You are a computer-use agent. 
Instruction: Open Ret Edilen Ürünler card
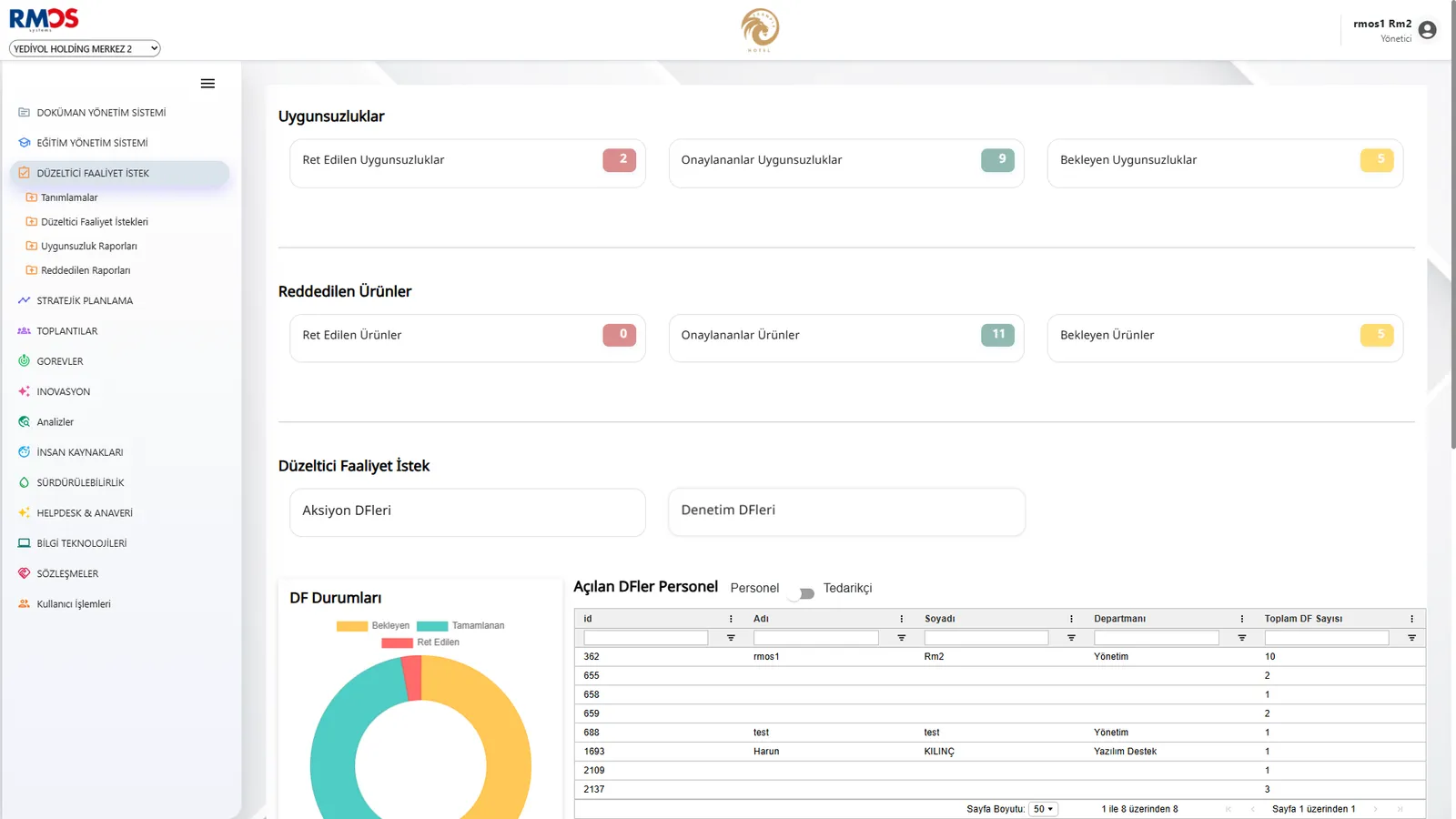pos(468,339)
